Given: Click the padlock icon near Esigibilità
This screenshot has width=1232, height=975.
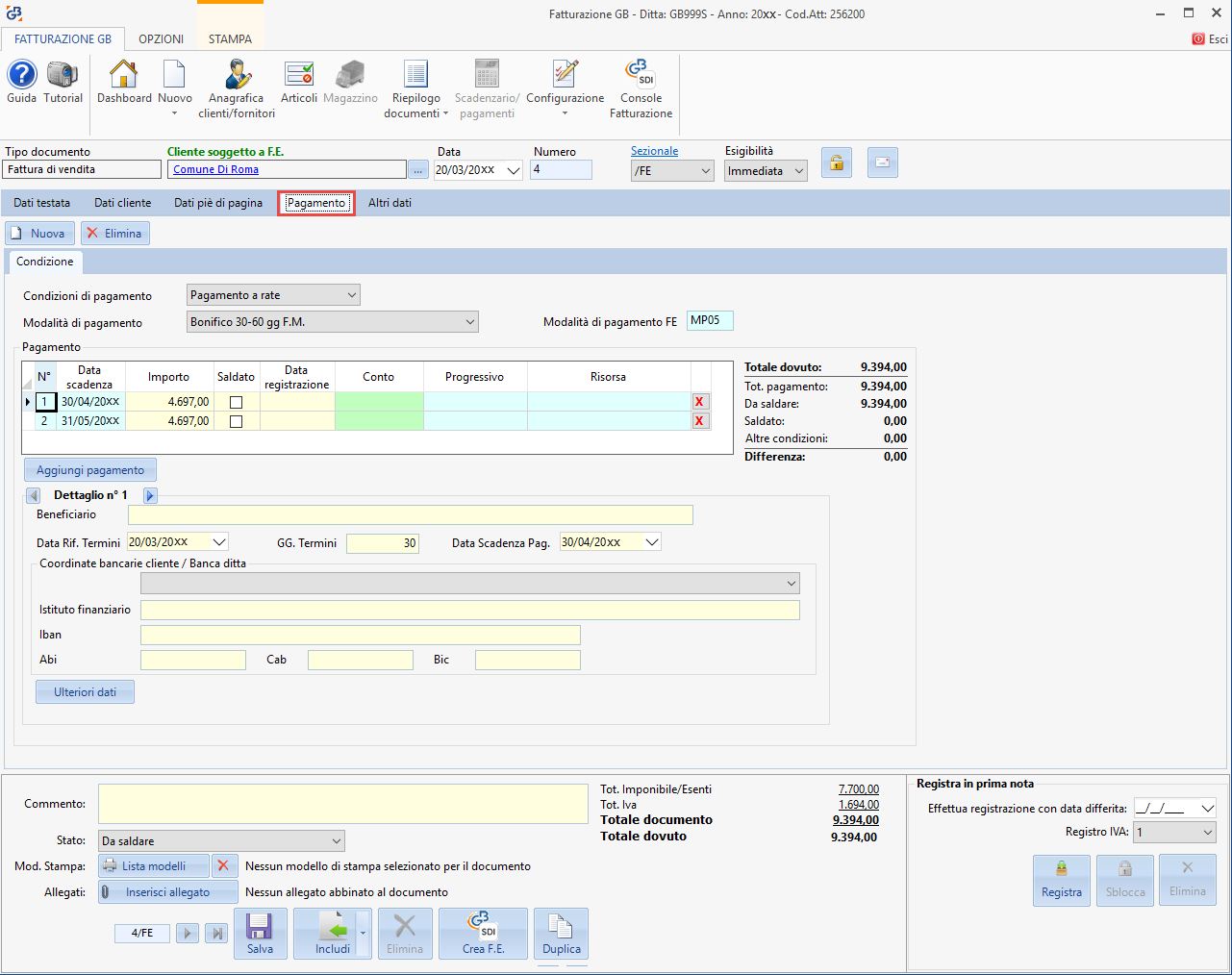Looking at the screenshot, I should 837,163.
